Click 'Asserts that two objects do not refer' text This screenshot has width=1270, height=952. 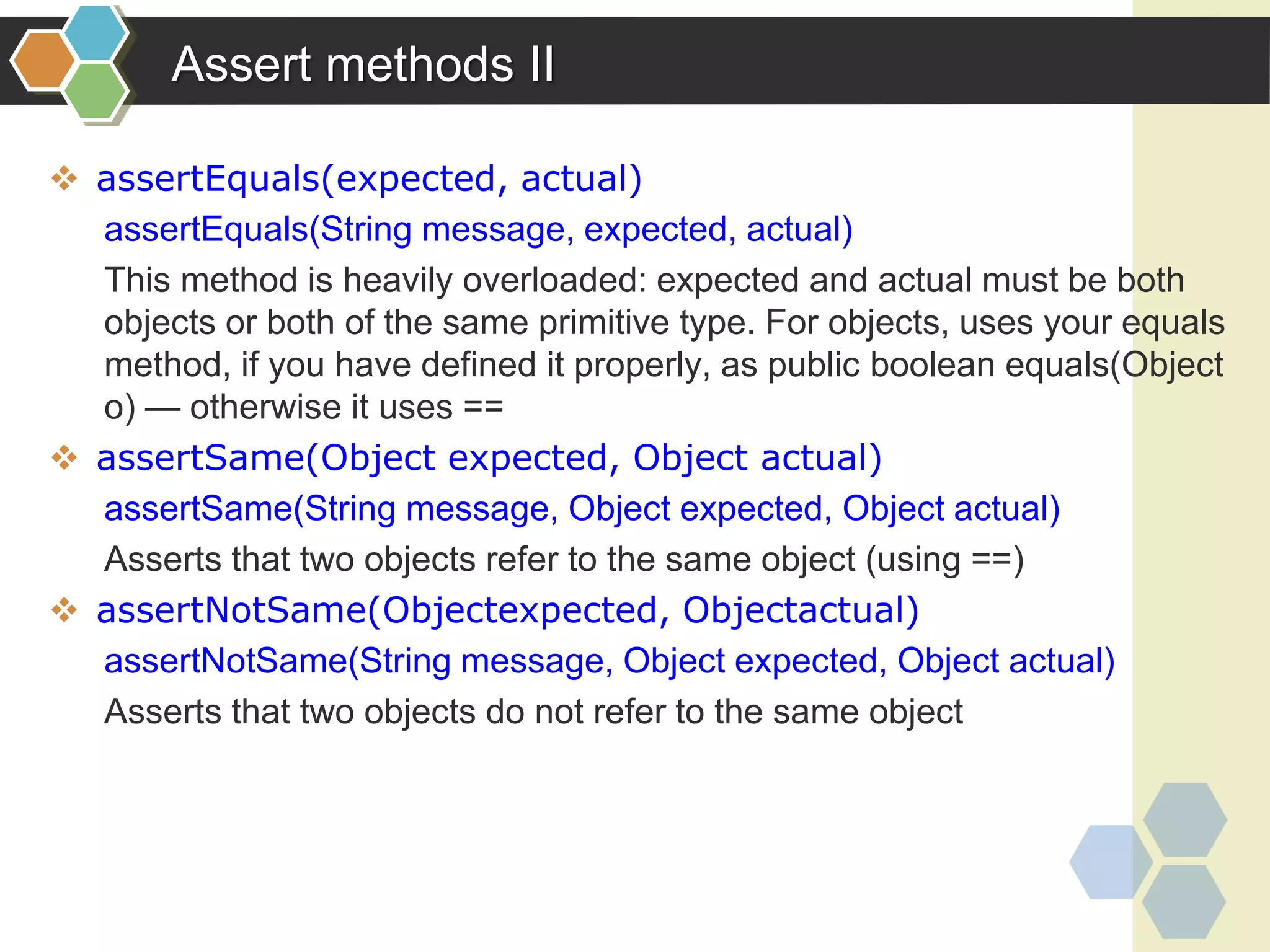pos(533,712)
